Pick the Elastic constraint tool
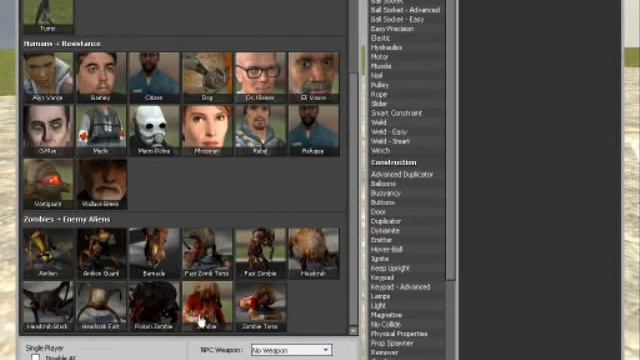The width and height of the screenshot is (640, 360). (380, 38)
